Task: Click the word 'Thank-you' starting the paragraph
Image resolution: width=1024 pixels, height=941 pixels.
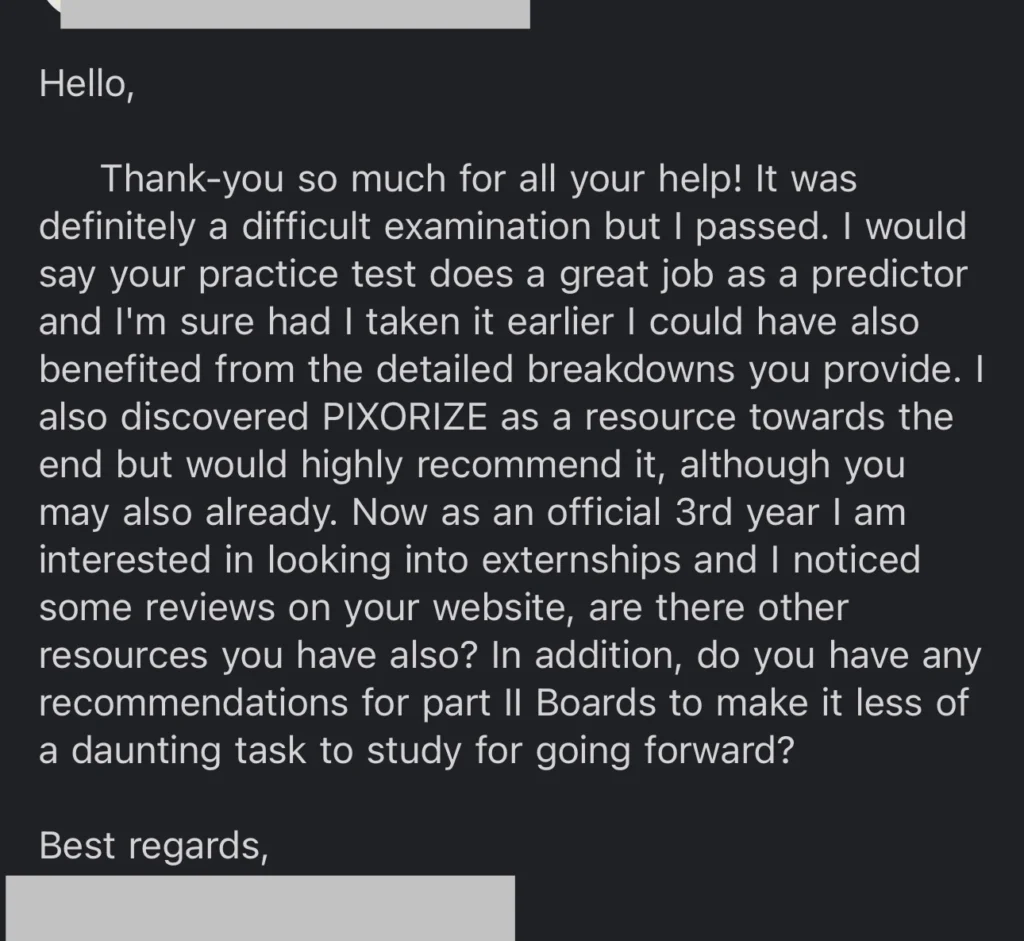Action: 192,178
